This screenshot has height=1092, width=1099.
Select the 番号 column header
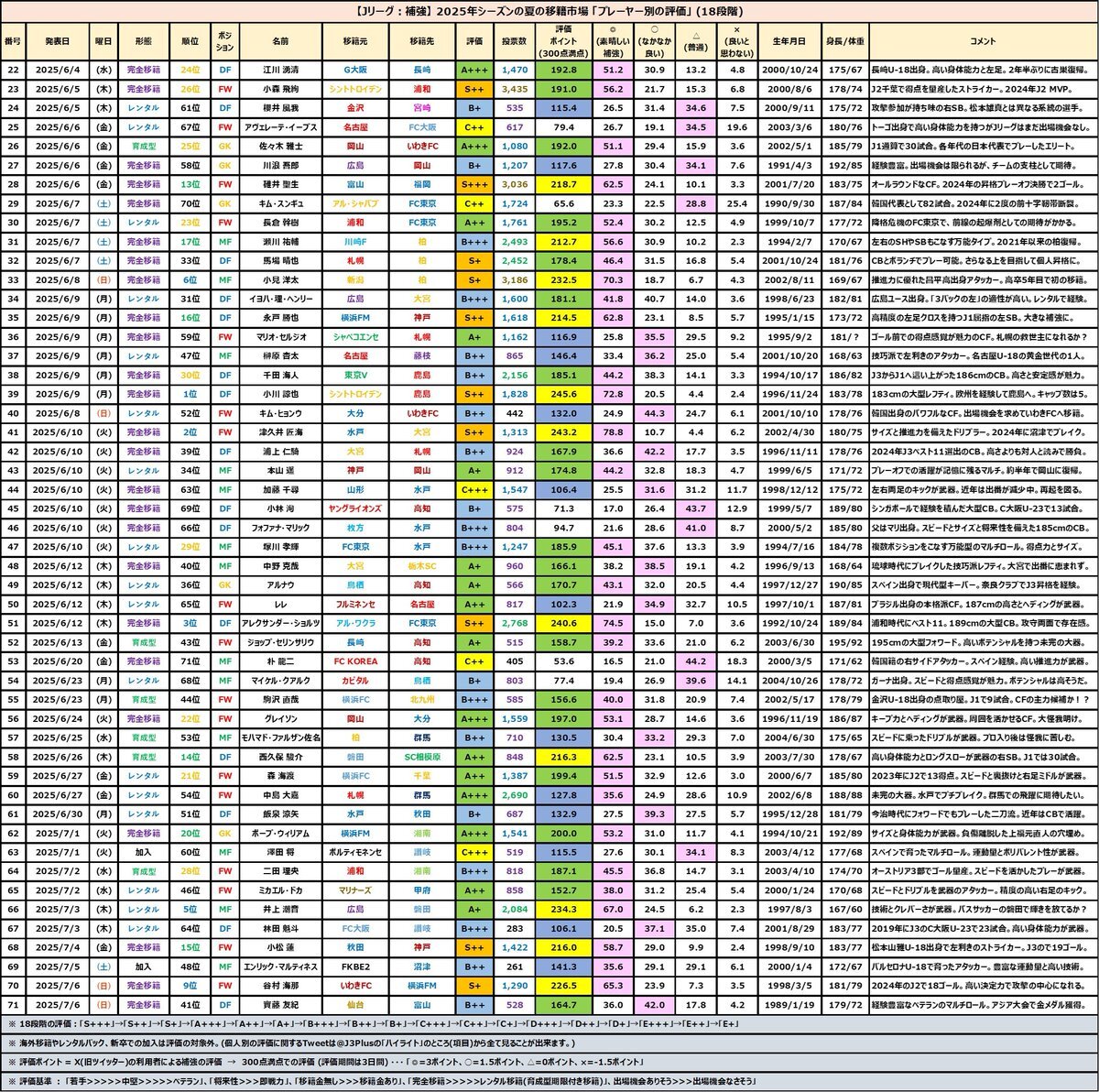point(13,41)
